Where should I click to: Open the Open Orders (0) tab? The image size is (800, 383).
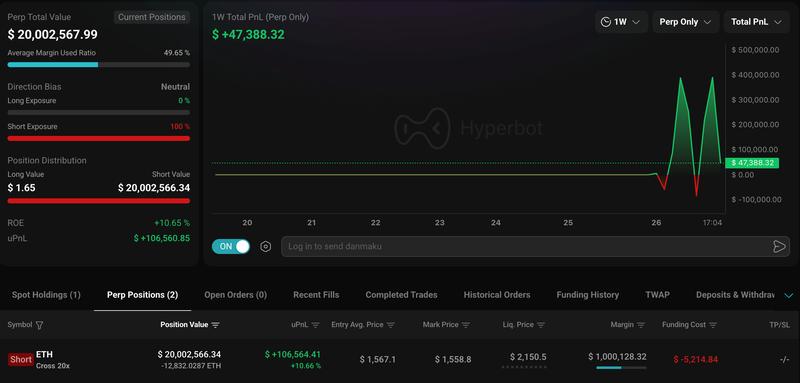point(235,295)
